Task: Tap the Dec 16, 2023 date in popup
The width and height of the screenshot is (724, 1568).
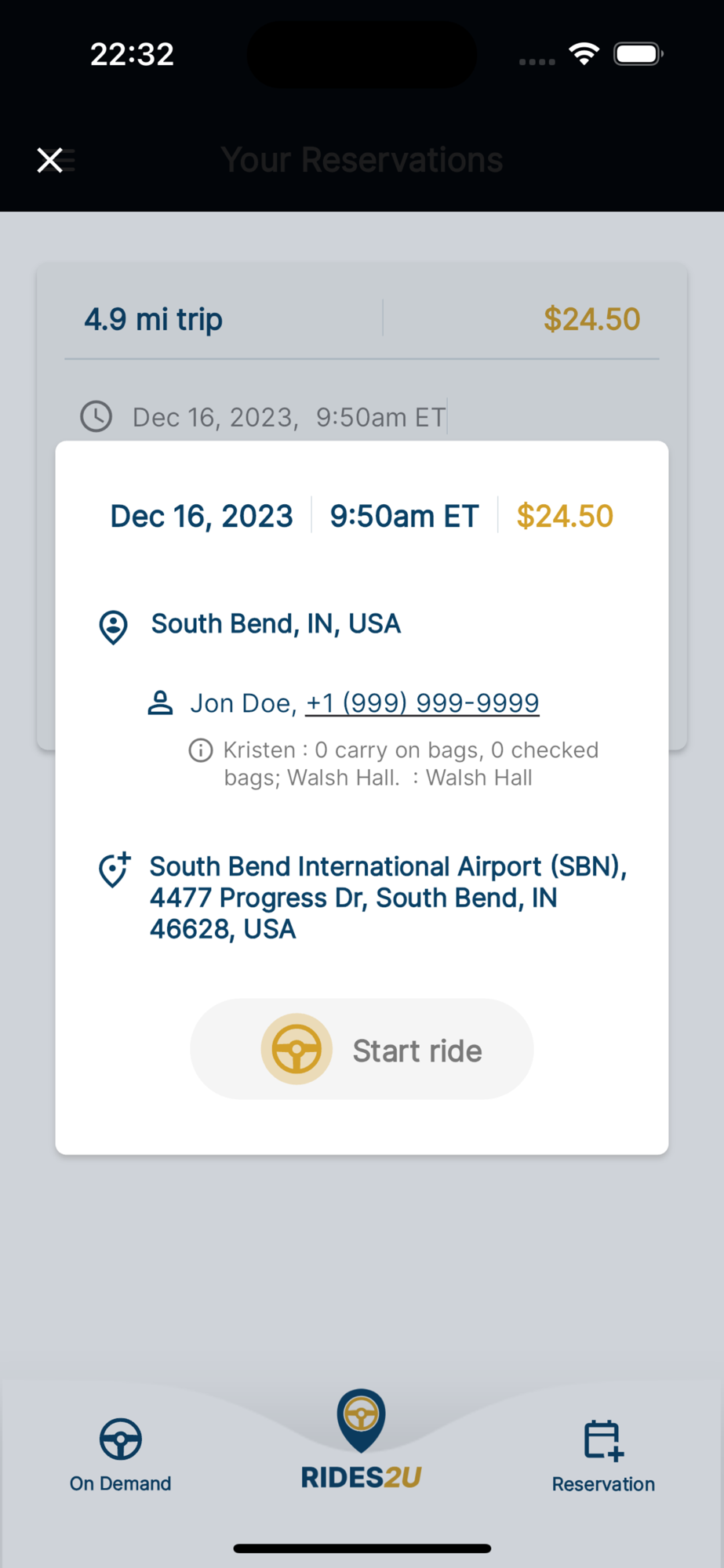Action: pyautogui.click(x=202, y=516)
